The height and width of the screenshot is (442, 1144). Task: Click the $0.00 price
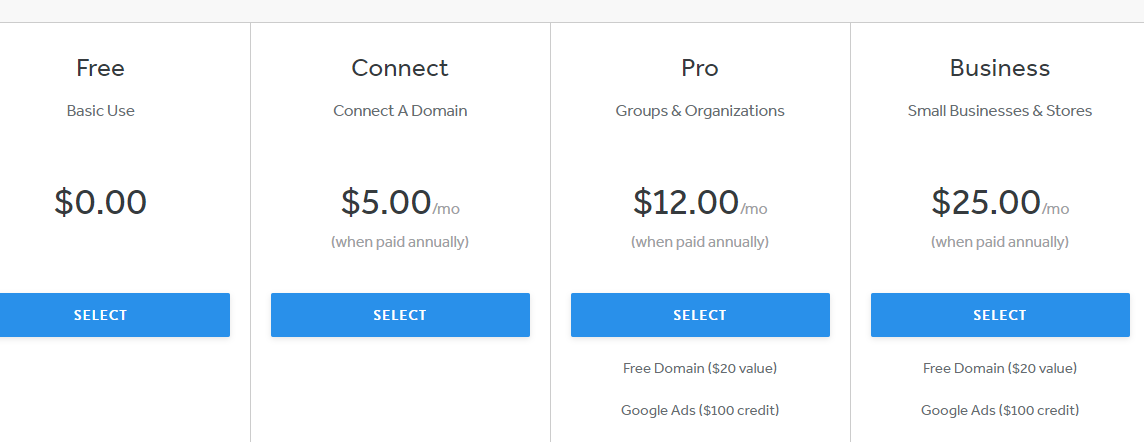pyautogui.click(x=101, y=202)
